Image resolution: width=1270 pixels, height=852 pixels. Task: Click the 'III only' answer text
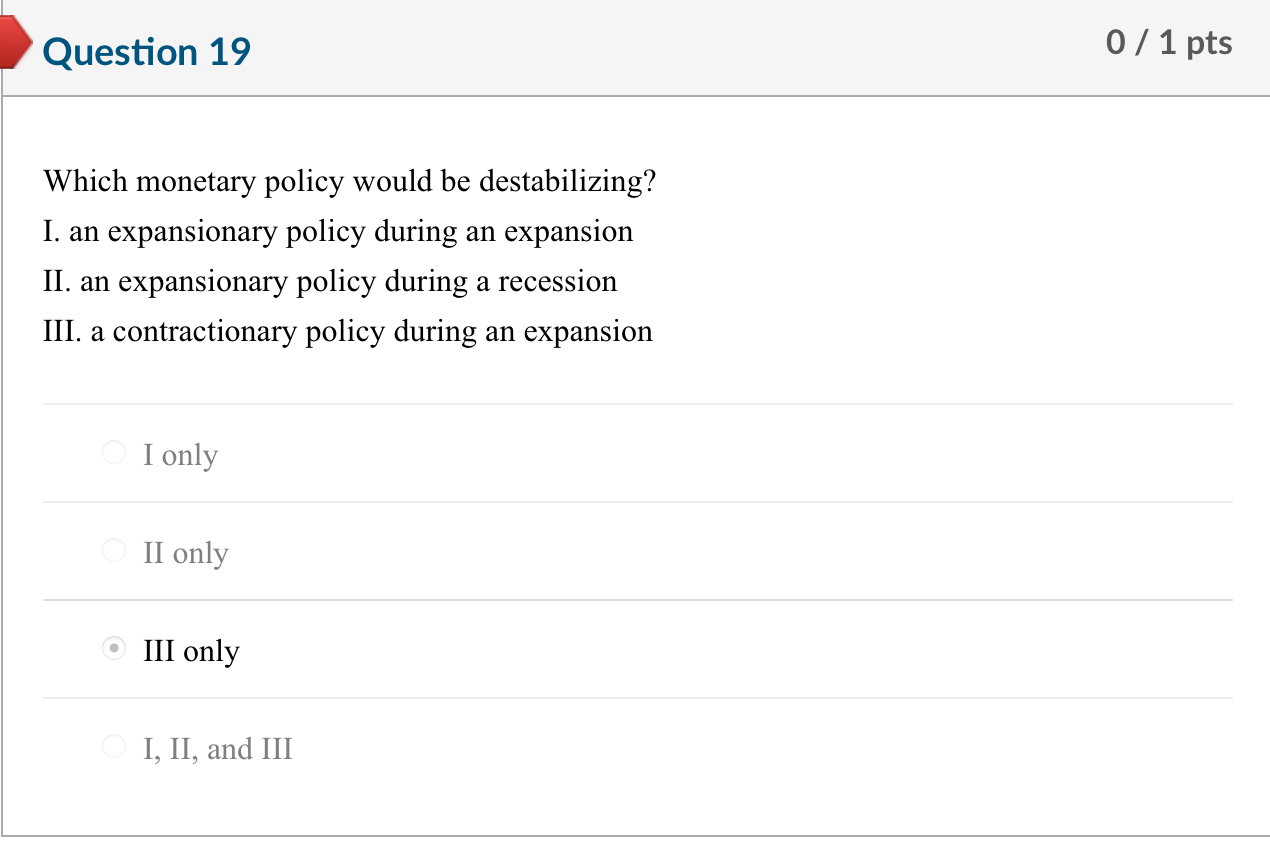(x=192, y=651)
